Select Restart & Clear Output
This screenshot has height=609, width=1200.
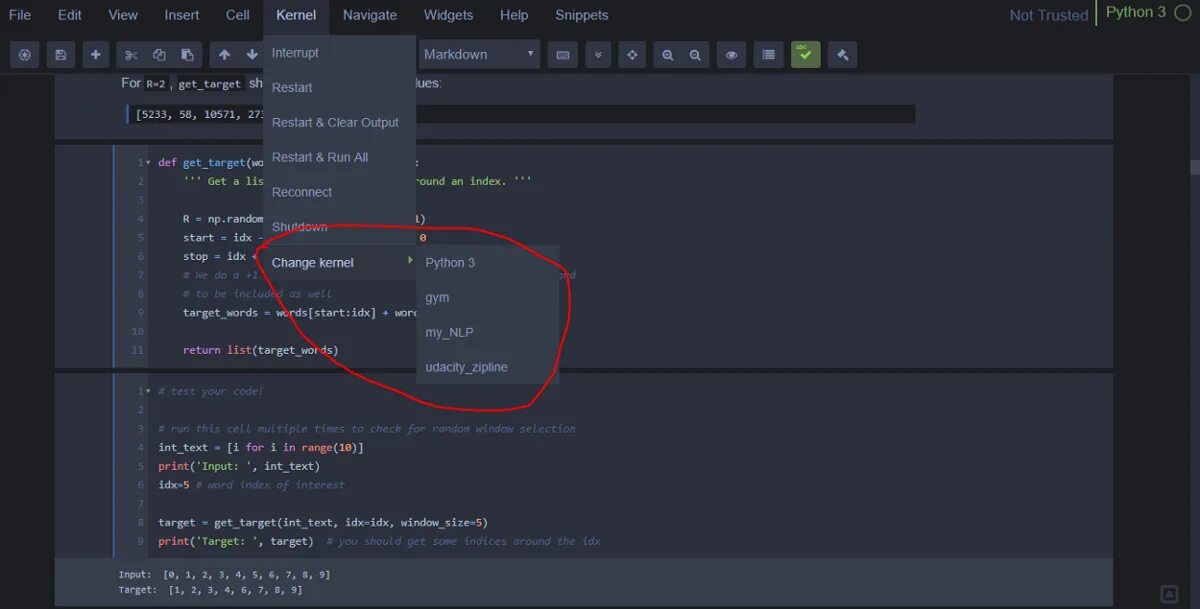coord(339,123)
